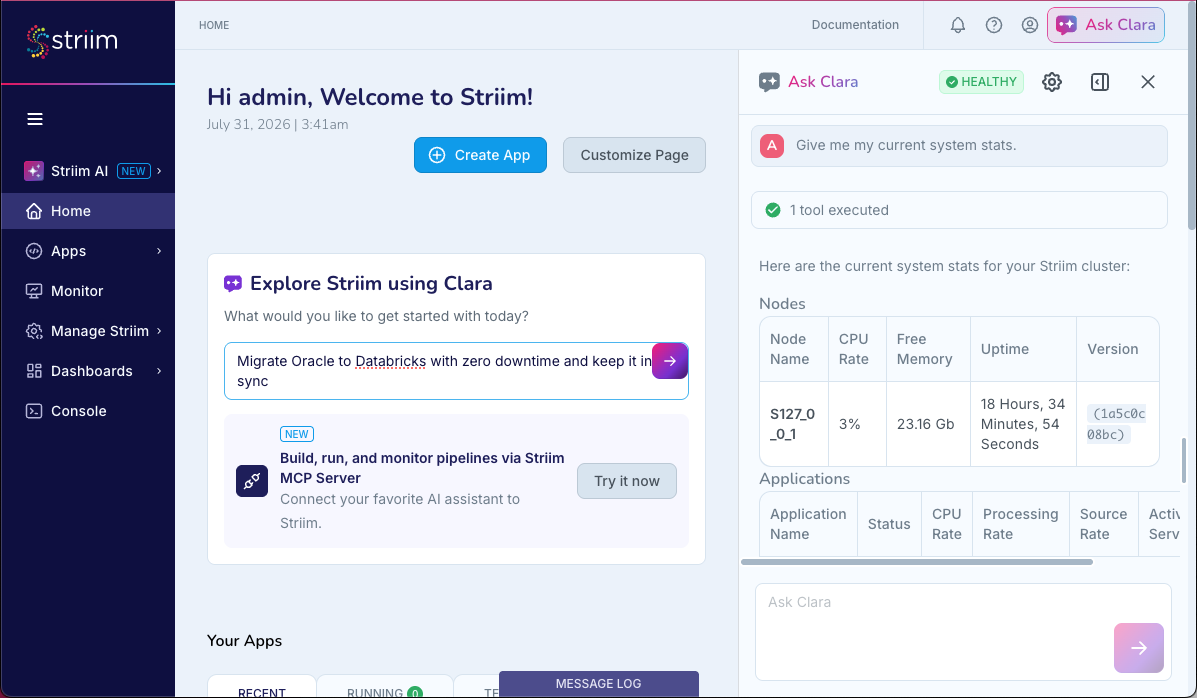Select the RECENT apps tab
Viewport: 1197px width, 698px height.
[x=262, y=688]
